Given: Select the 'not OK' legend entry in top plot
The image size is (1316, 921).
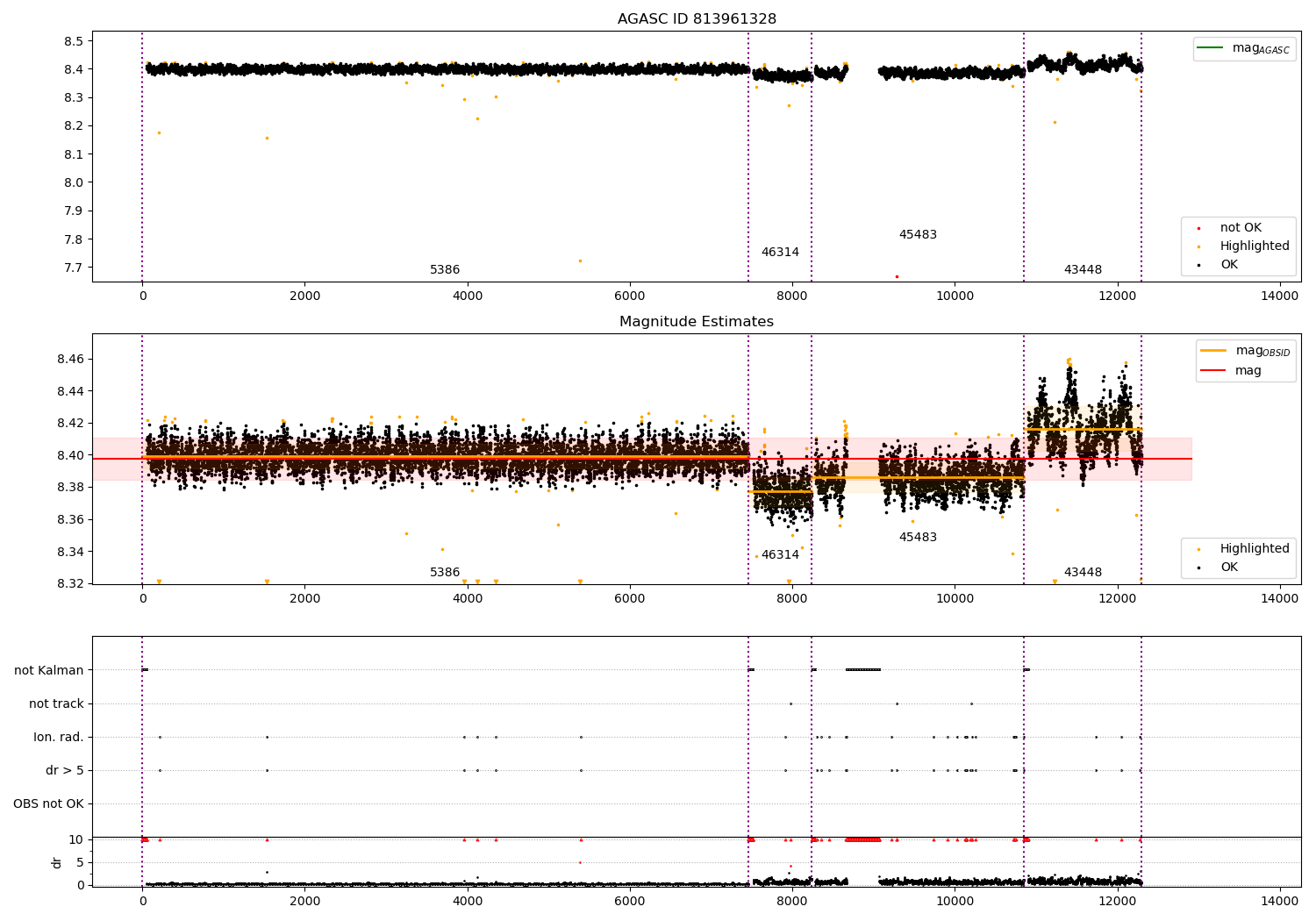Looking at the screenshot, I should coord(1241,228).
